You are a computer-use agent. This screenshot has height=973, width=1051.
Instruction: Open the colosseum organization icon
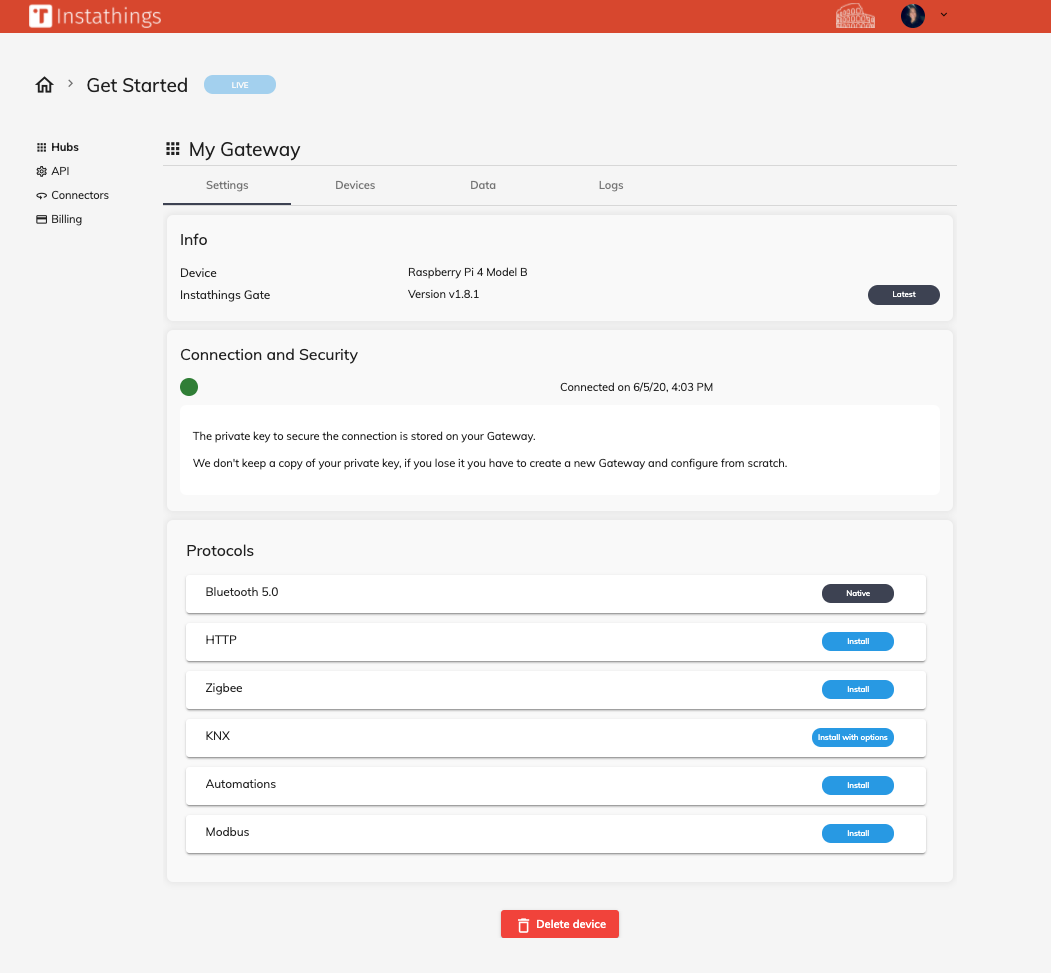[x=855, y=15]
